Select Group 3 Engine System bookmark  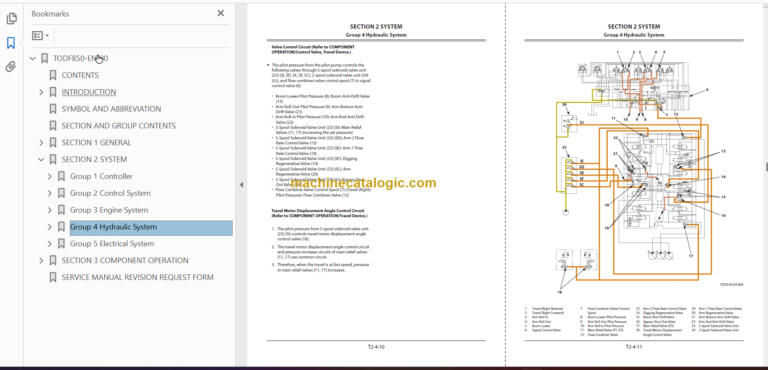pos(109,210)
